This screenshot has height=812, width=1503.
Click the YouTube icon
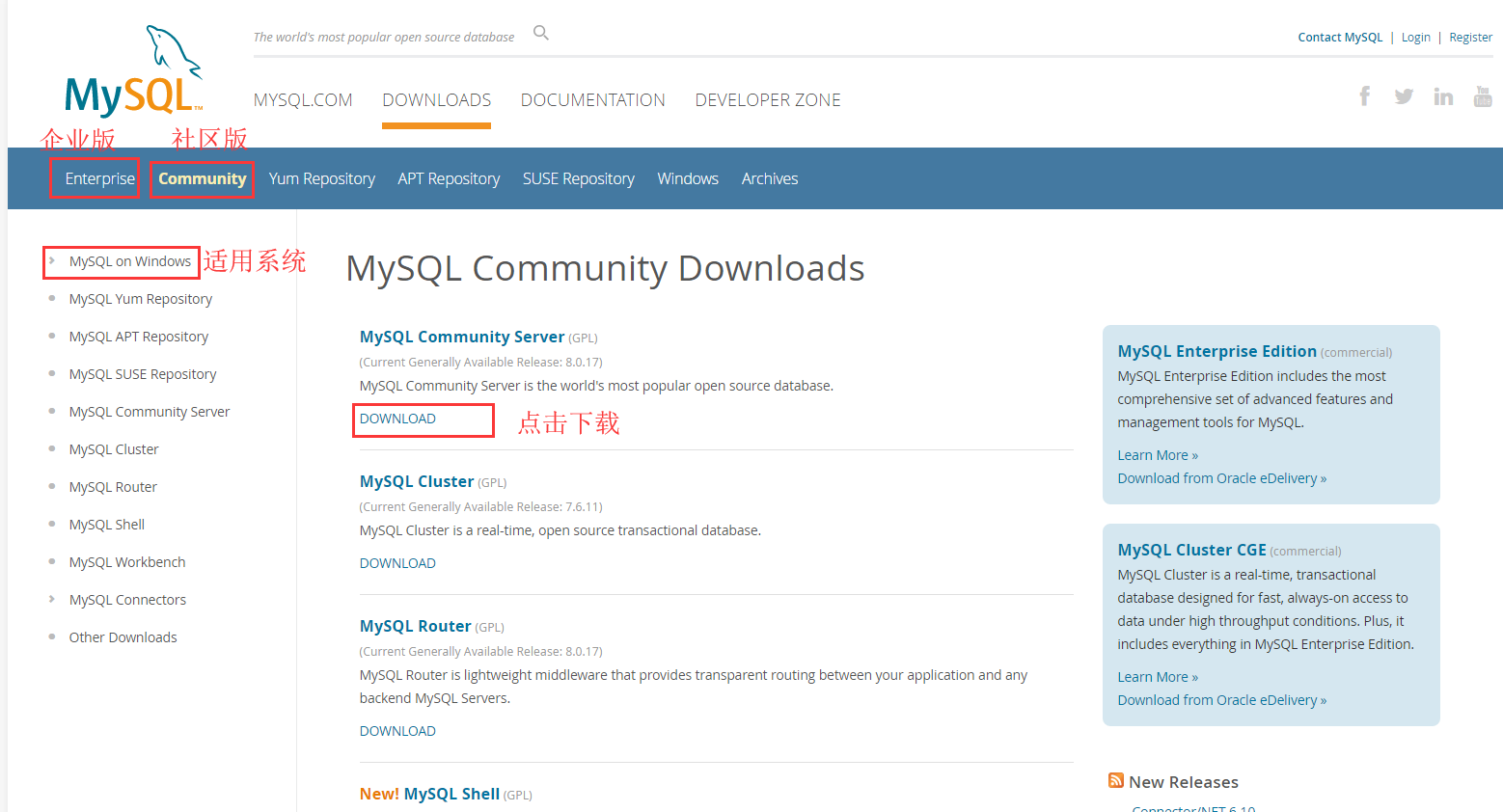[1483, 95]
